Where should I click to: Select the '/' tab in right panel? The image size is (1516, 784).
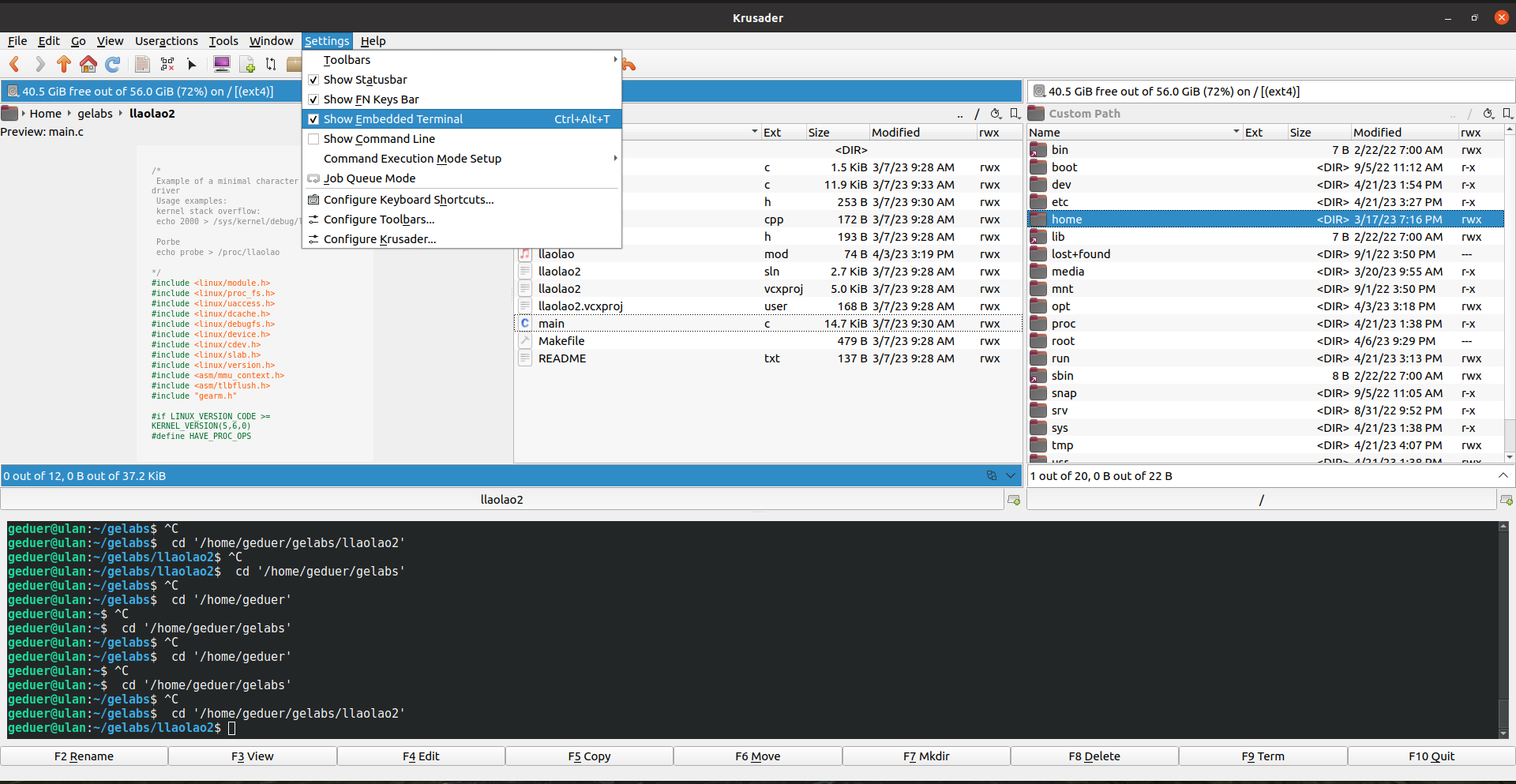pos(1261,500)
